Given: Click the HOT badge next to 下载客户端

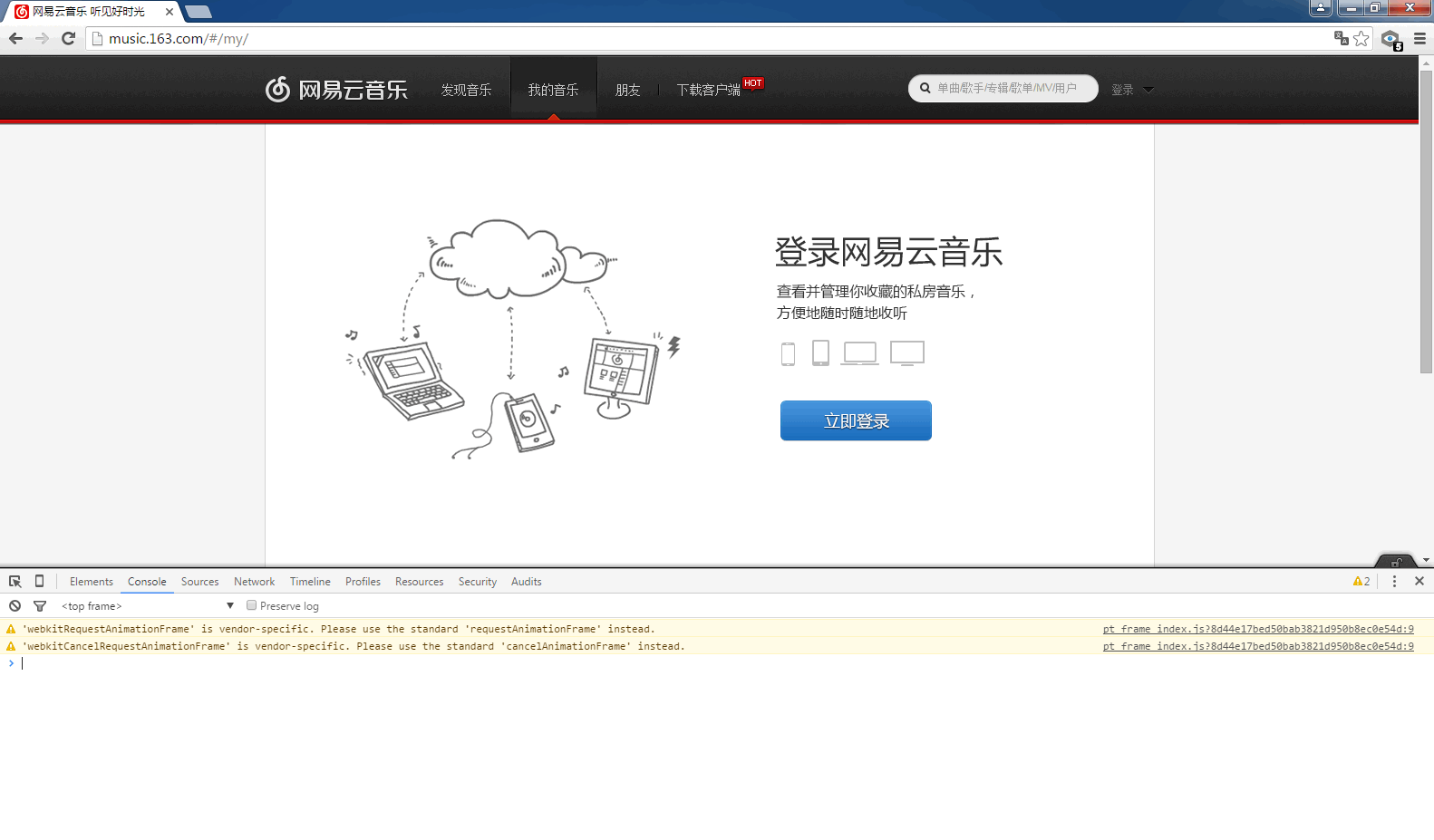Looking at the screenshot, I should point(753,82).
